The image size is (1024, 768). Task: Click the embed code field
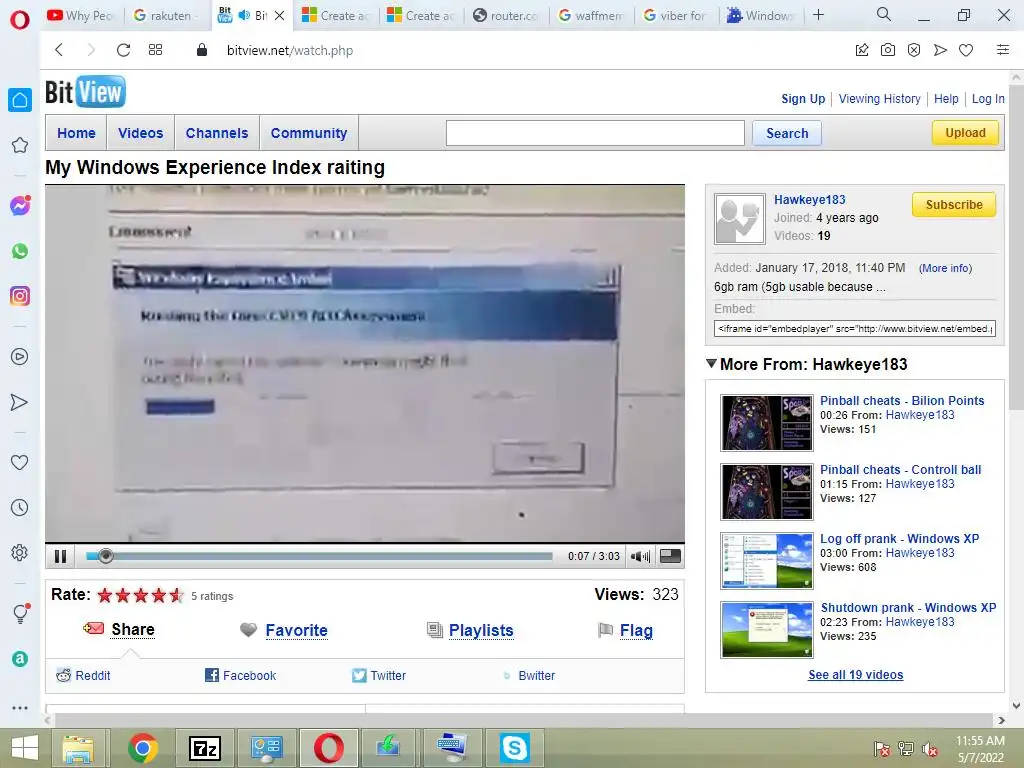(x=855, y=328)
